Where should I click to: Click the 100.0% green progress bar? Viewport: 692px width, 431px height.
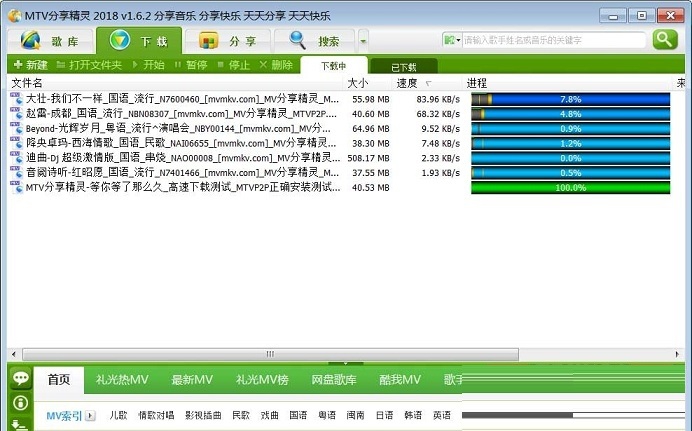point(570,187)
